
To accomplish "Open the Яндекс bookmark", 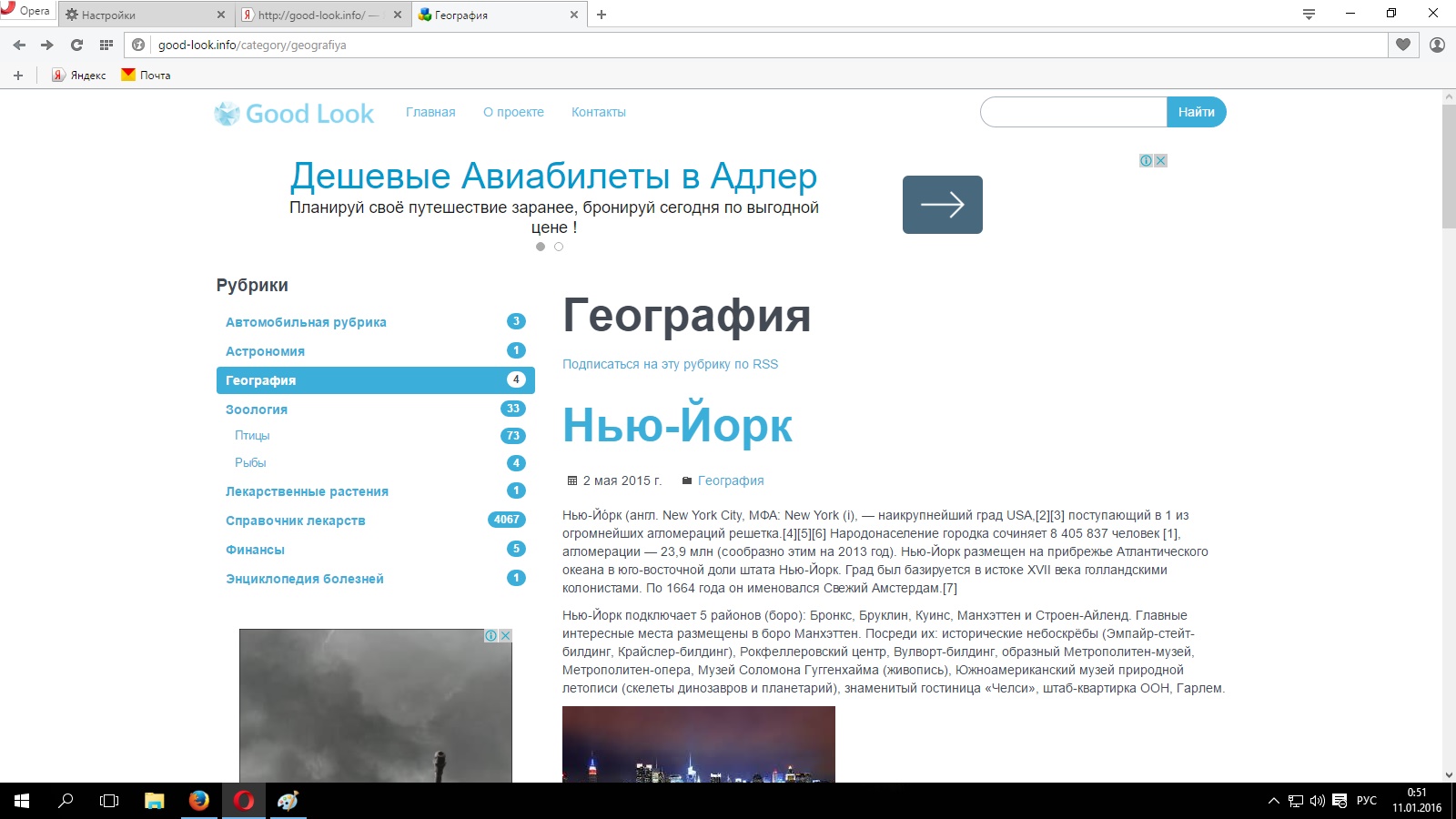I will click(x=79, y=76).
